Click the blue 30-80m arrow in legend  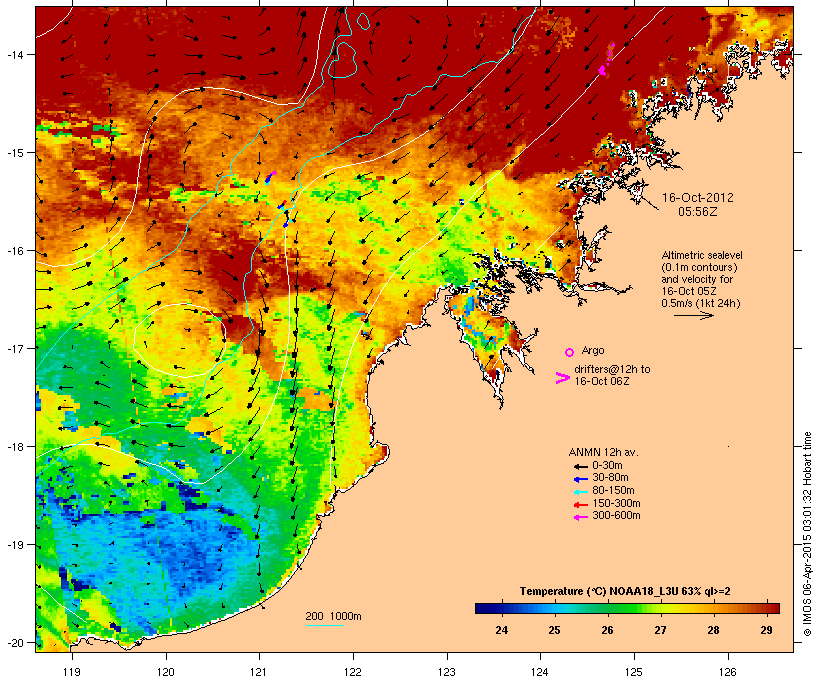click(x=581, y=479)
